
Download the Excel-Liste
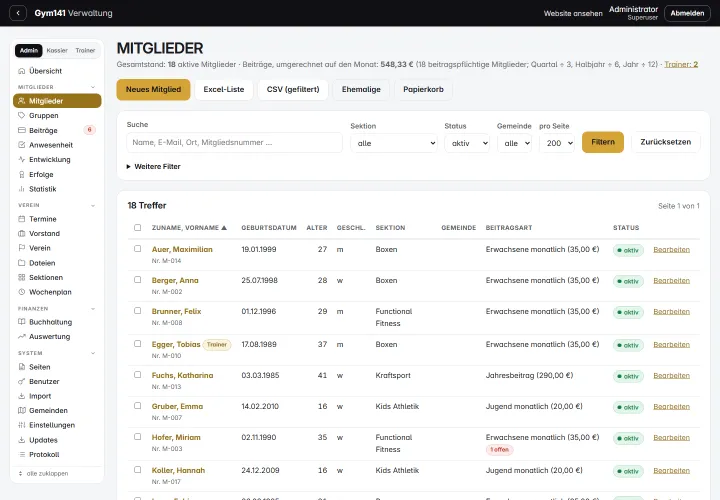(x=224, y=90)
